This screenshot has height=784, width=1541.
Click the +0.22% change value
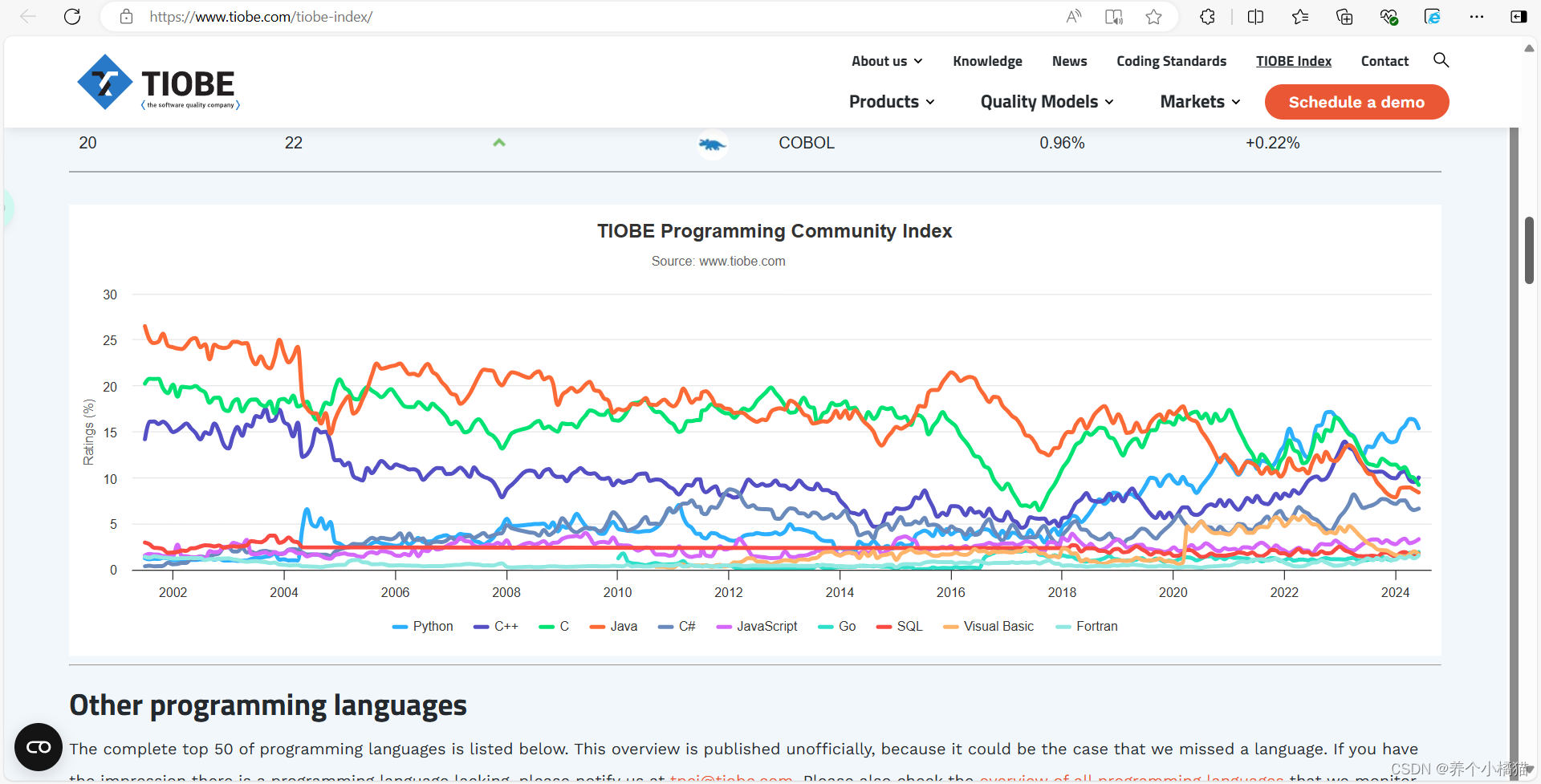[x=1272, y=143]
